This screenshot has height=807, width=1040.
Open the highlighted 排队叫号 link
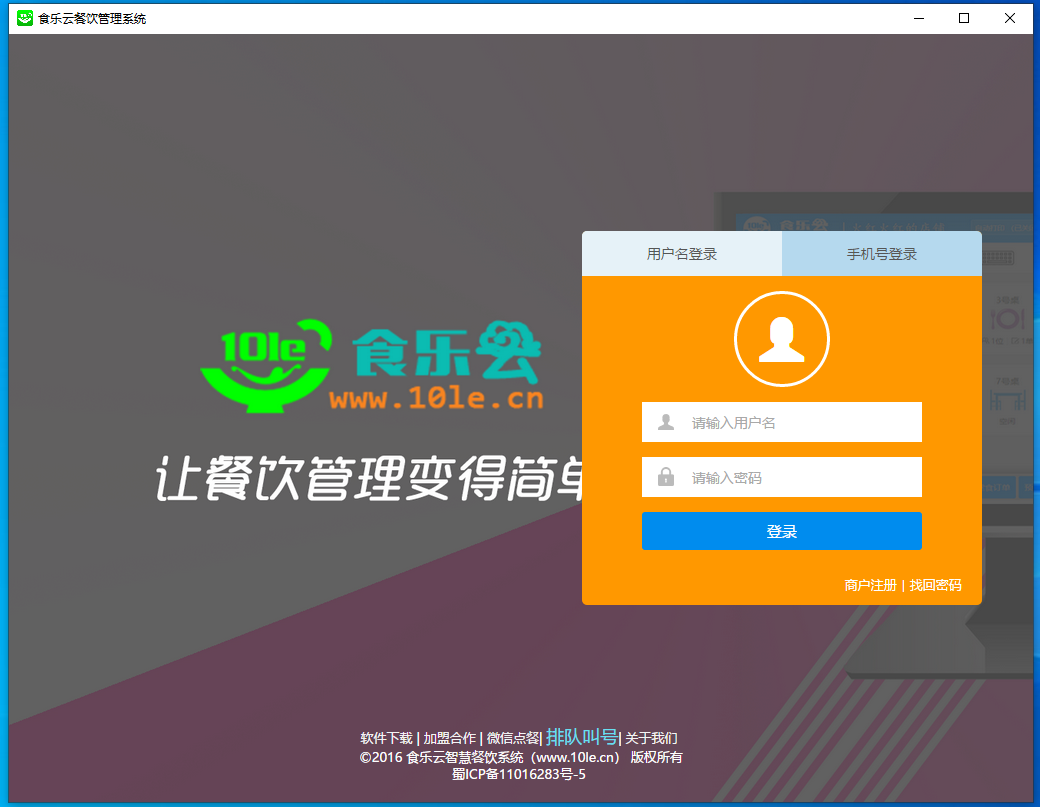click(x=582, y=737)
